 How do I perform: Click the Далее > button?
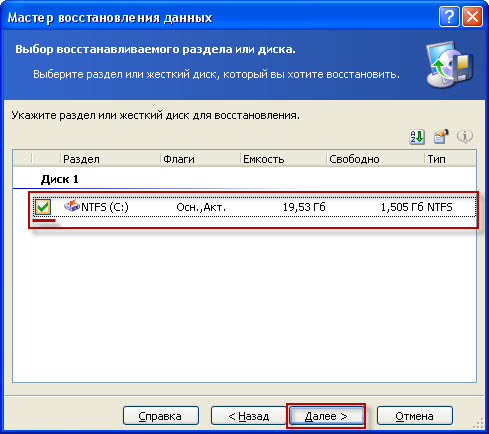coord(326,416)
